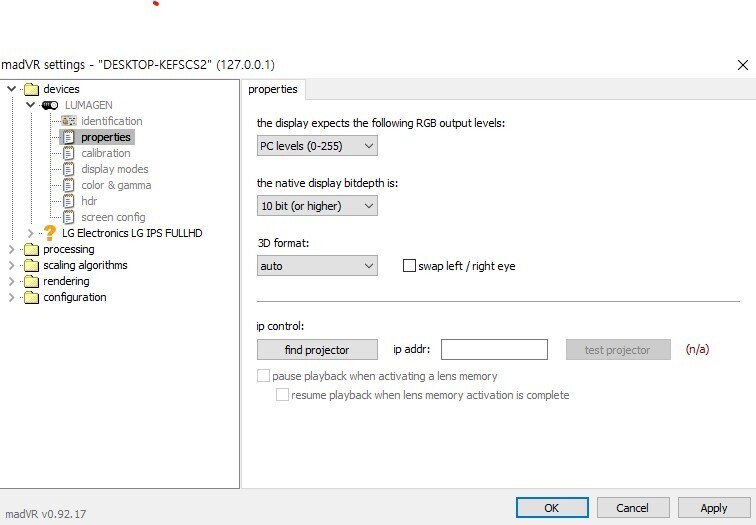Select the LUMAGEN device label
The height and width of the screenshot is (525, 756).
pyautogui.click(x=89, y=105)
